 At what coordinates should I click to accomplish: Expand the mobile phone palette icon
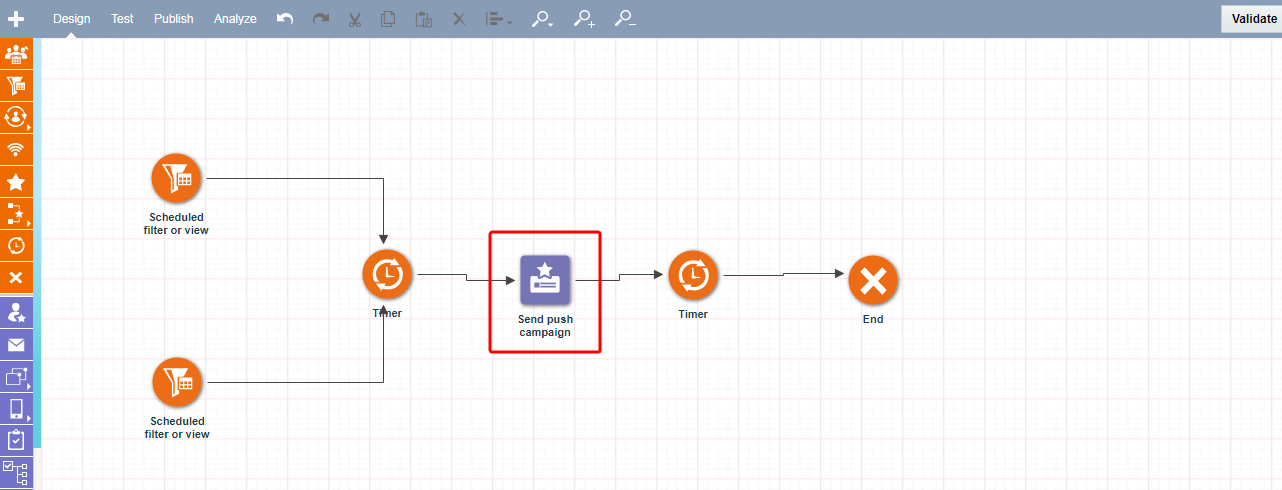coord(16,409)
